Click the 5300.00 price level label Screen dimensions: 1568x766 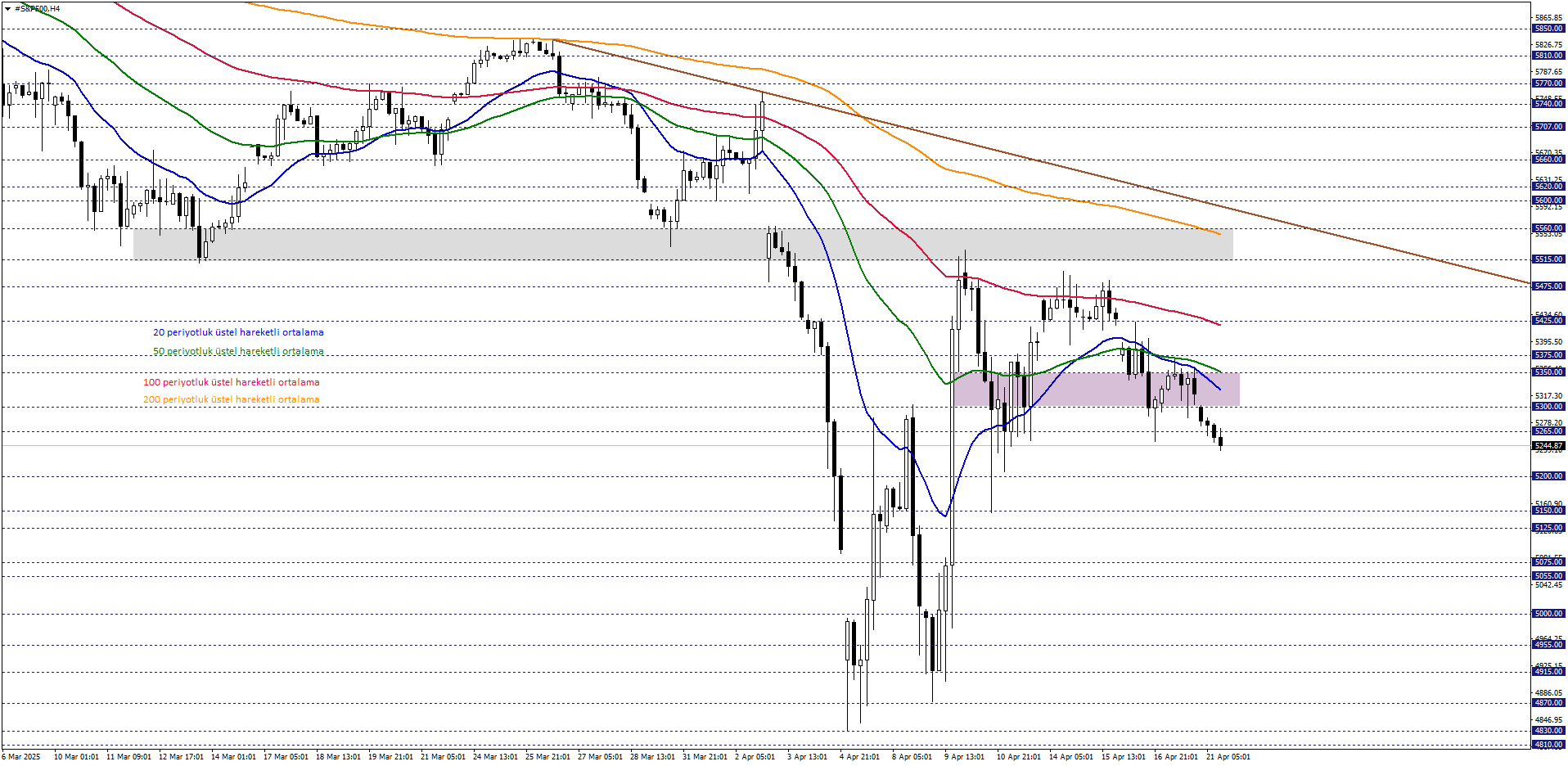(x=1548, y=407)
